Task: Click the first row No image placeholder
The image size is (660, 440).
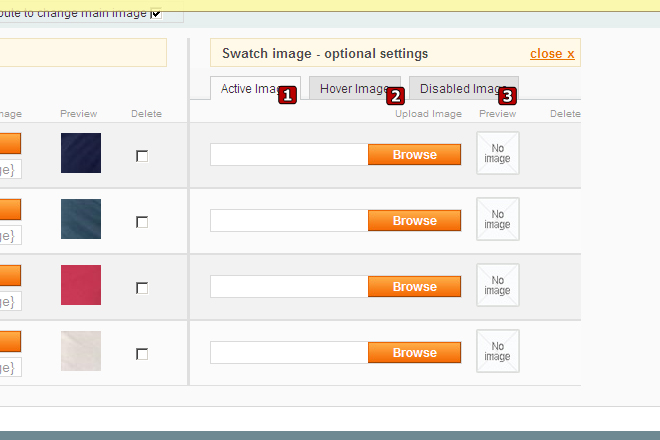Action: click(x=497, y=154)
